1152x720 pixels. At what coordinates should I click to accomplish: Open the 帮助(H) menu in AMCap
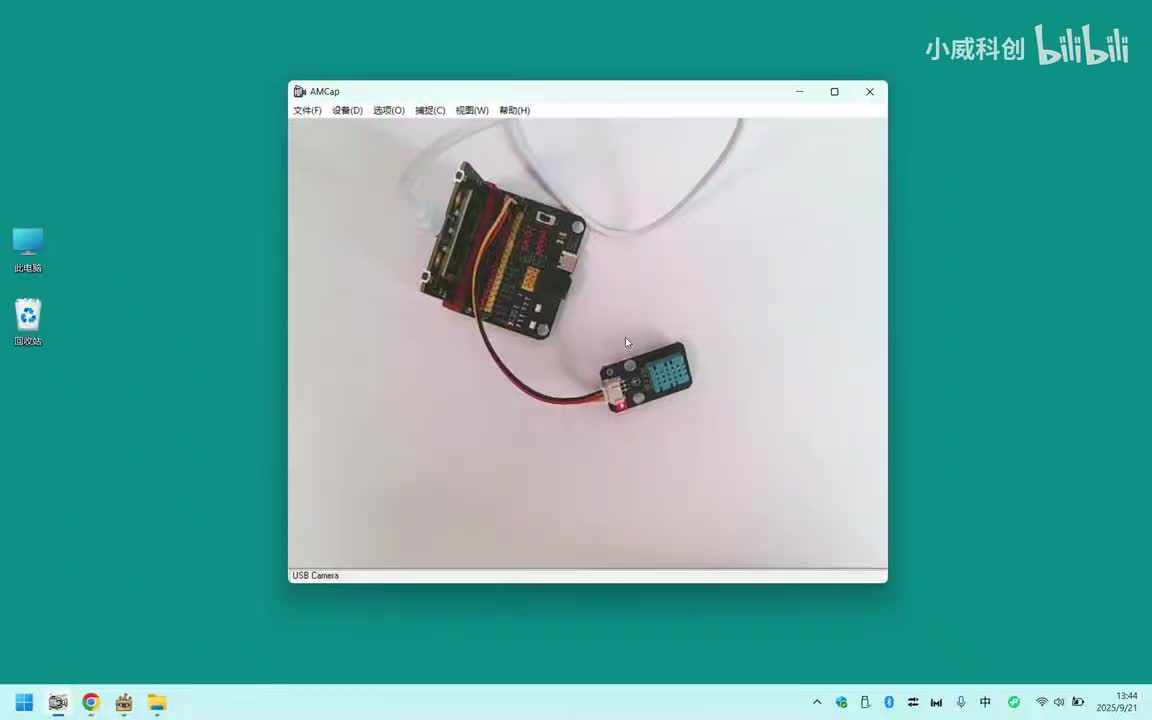514,110
